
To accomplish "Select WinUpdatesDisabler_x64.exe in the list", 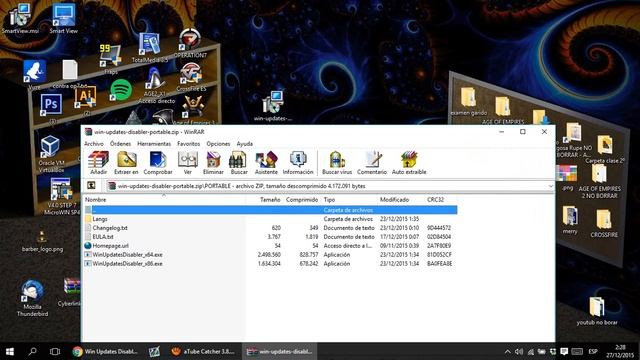I will 270,255.
